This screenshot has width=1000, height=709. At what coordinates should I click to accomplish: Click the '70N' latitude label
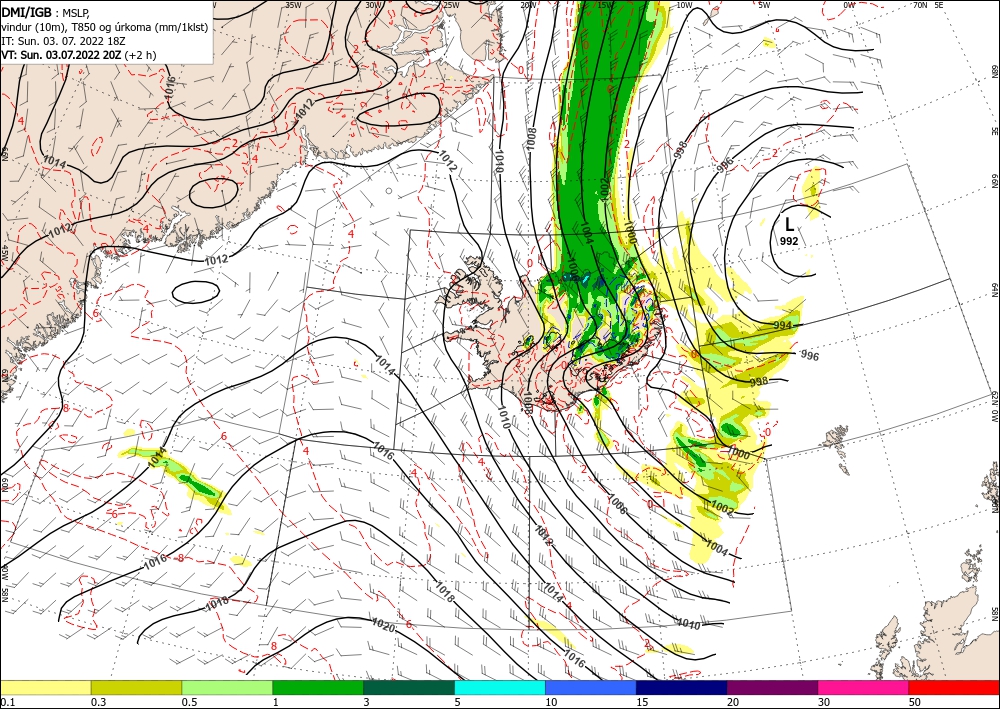(921, 4)
